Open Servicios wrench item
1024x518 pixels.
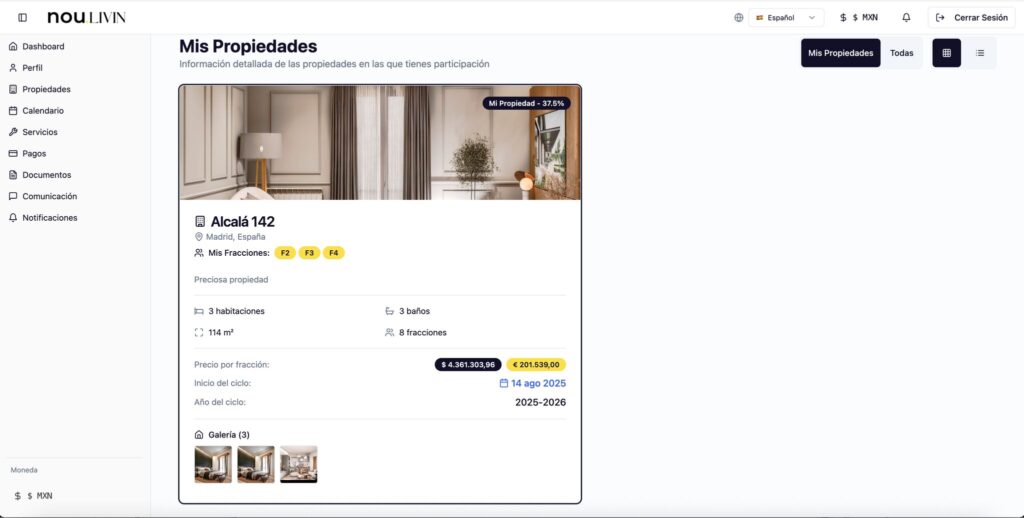pyautogui.click(x=40, y=132)
